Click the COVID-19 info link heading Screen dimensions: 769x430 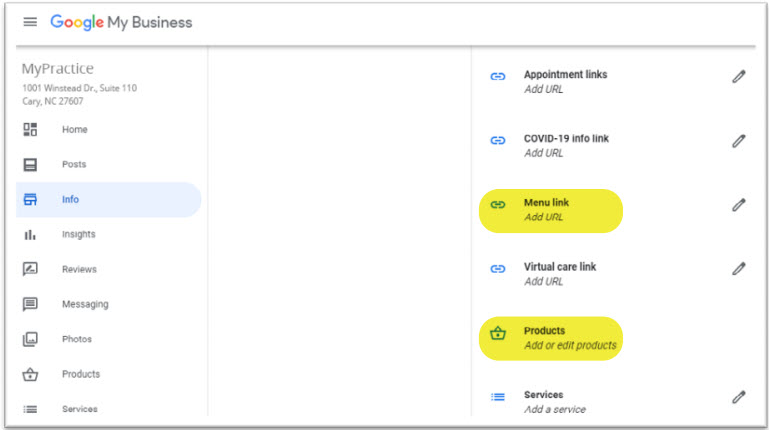tap(566, 139)
